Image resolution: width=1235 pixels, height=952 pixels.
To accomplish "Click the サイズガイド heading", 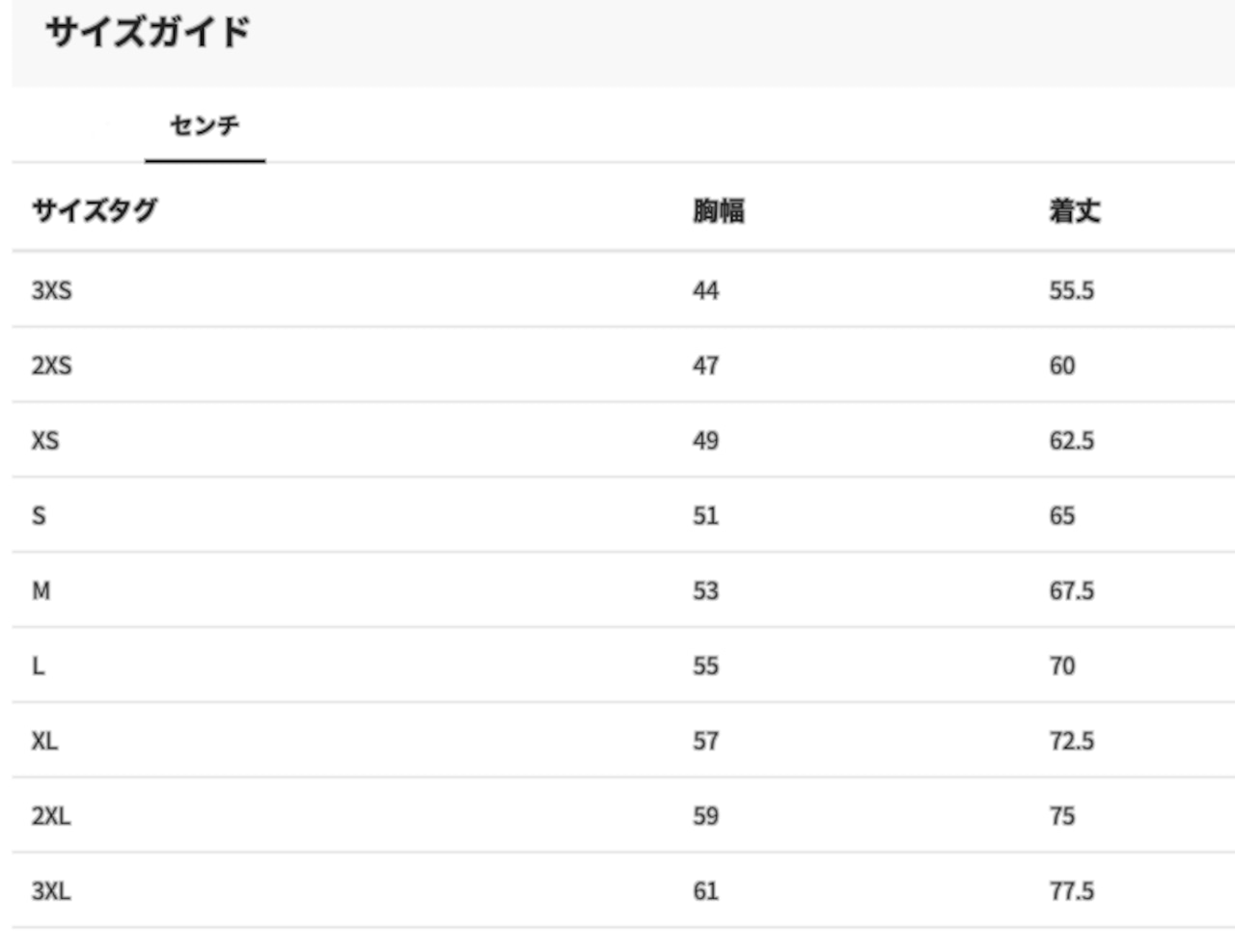I will pyautogui.click(x=148, y=32).
